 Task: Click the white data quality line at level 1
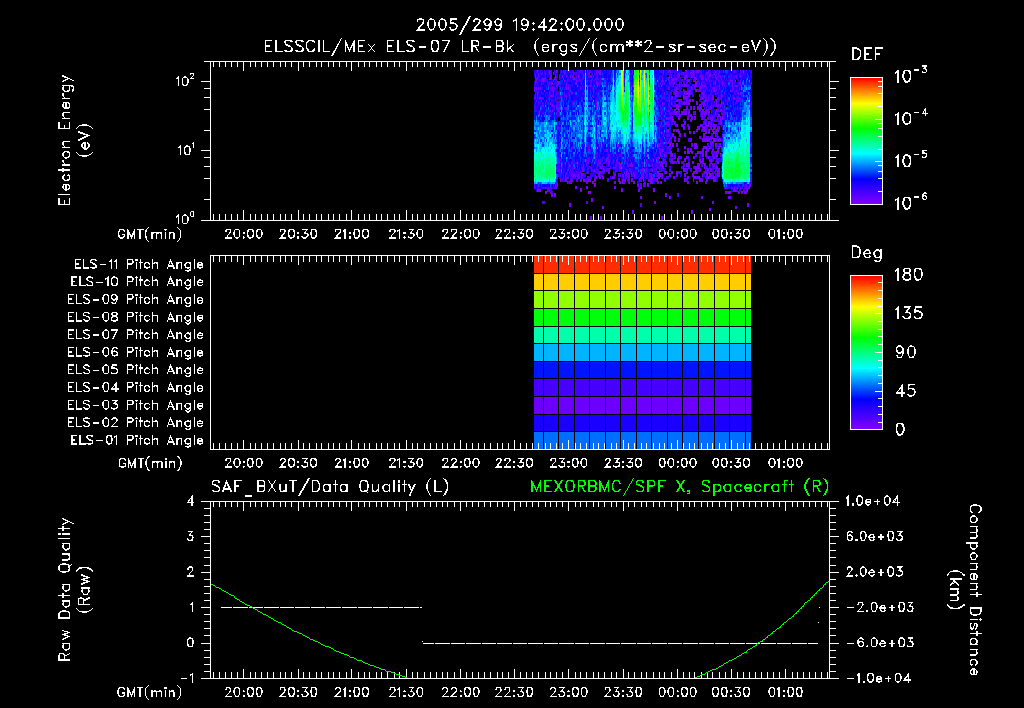(321, 607)
